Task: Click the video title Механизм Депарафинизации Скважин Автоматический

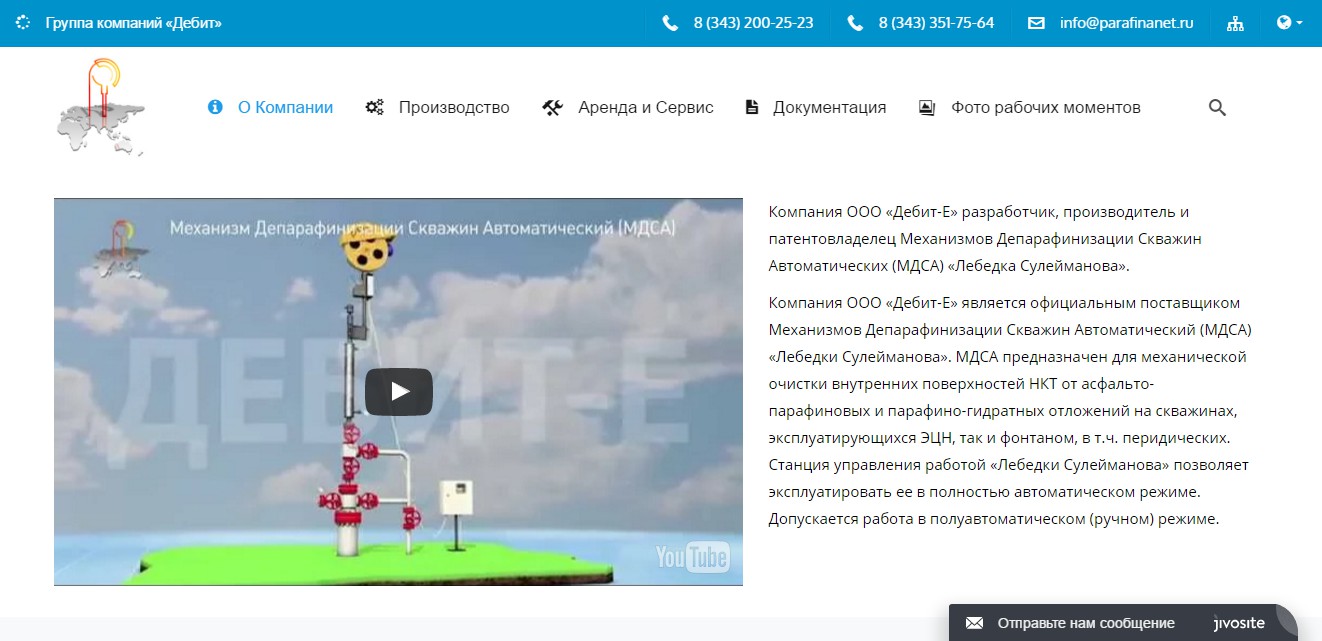Action: tap(422, 228)
